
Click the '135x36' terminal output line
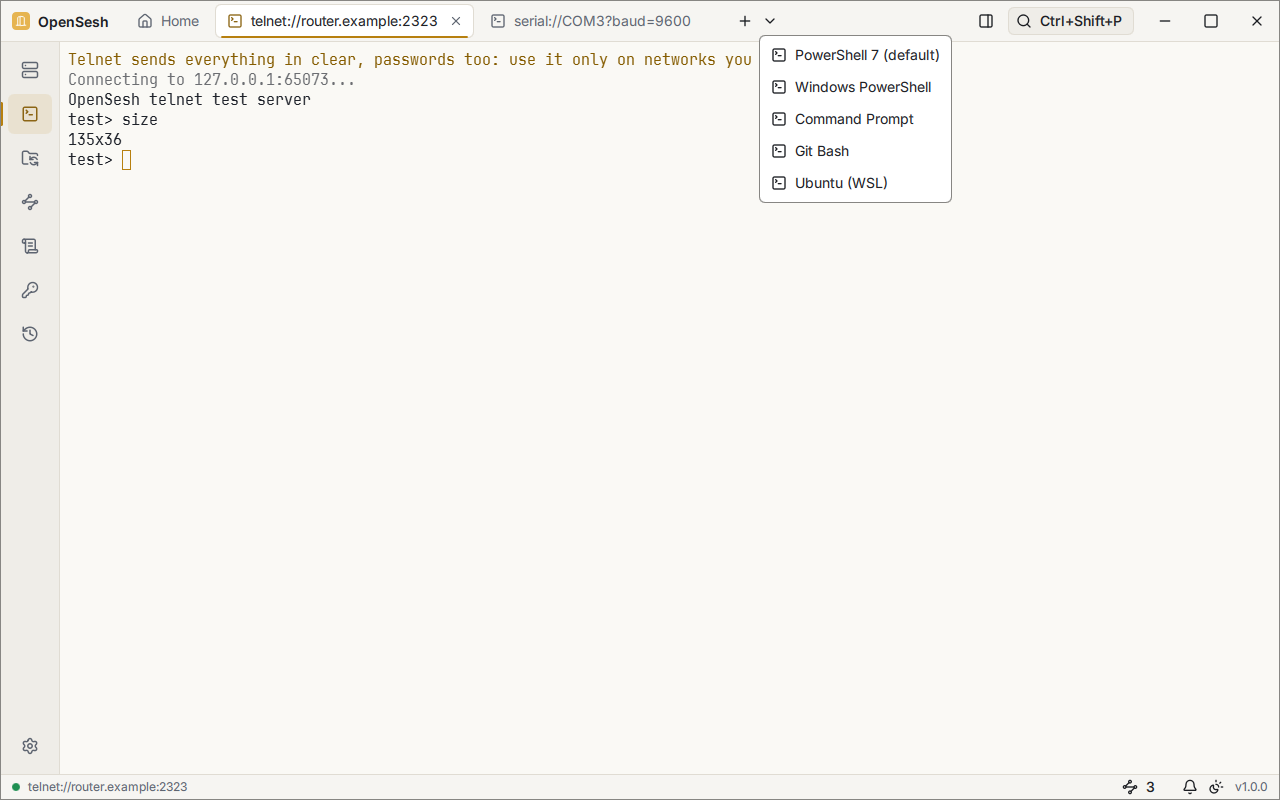pyautogui.click(x=95, y=140)
